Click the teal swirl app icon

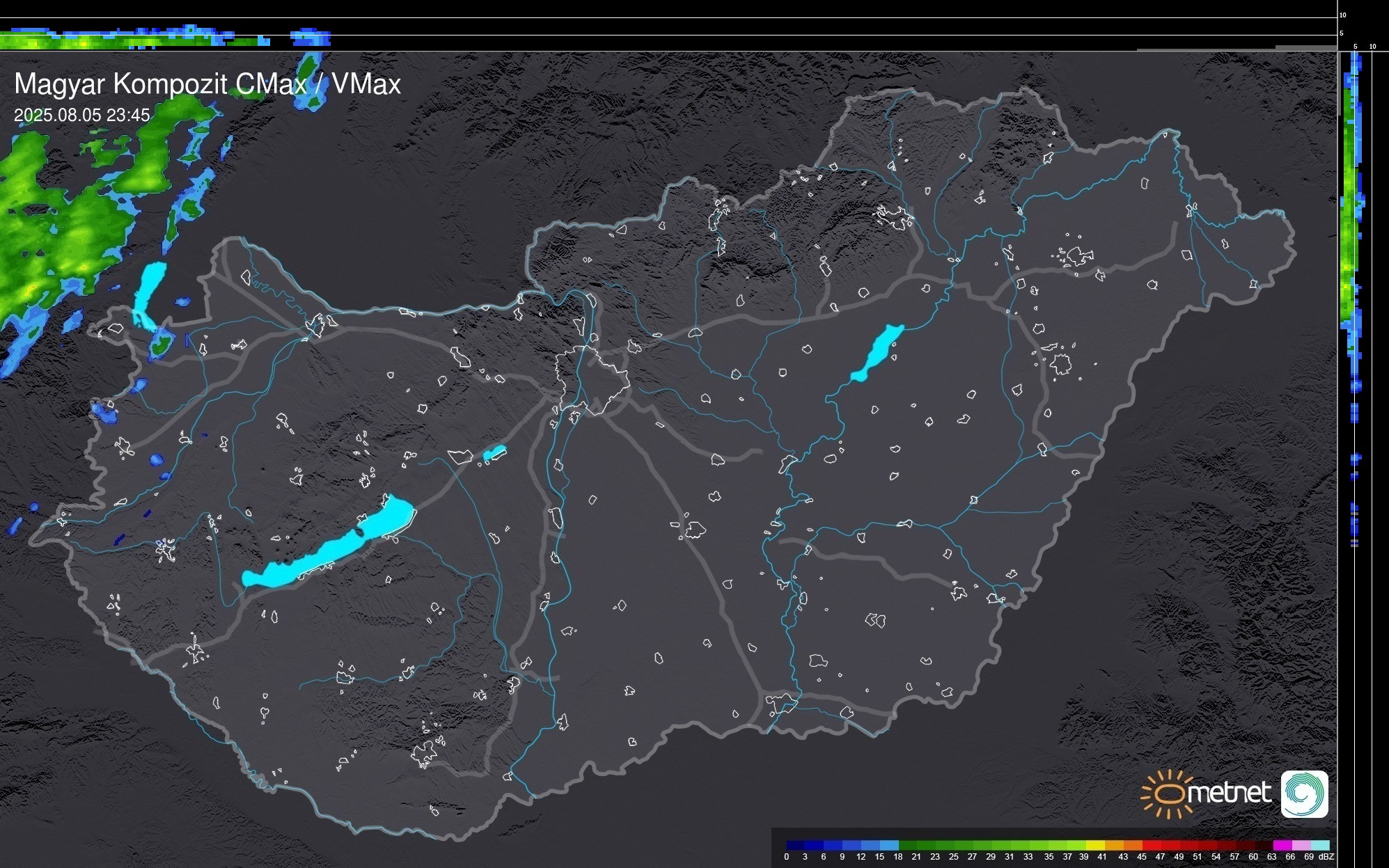(1304, 794)
